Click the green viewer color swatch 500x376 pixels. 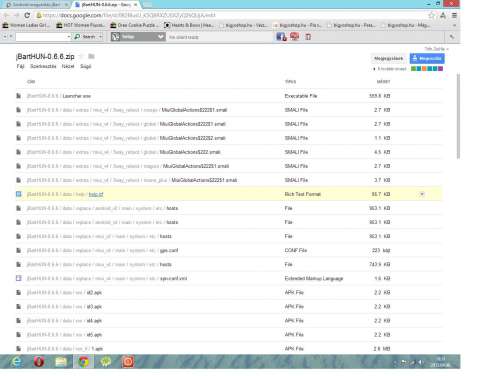[x=413, y=69]
